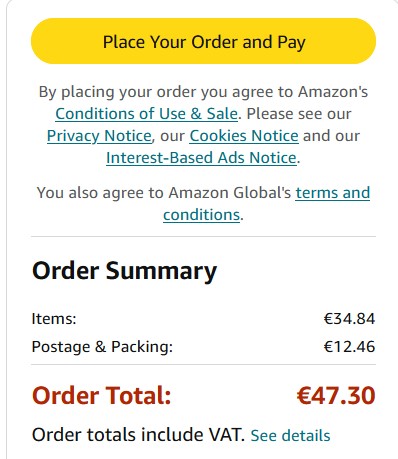
Task: Click the Order Summary heading
Action: pos(124,271)
